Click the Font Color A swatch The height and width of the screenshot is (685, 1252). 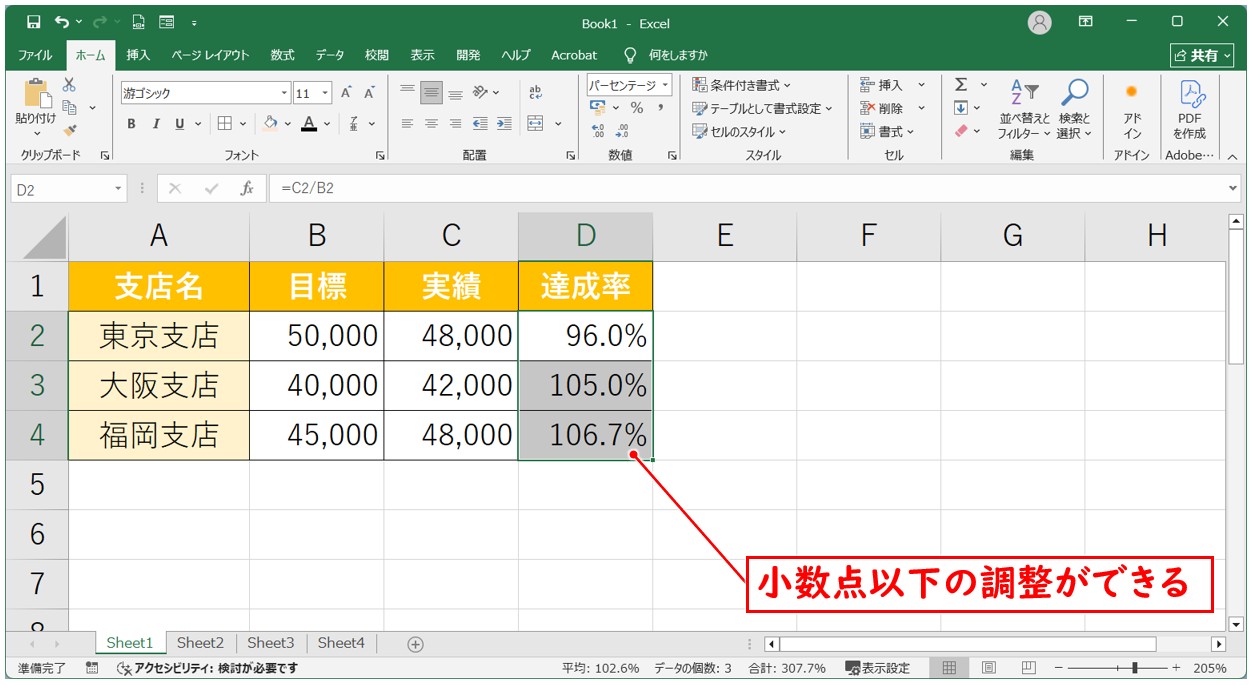point(309,124)
